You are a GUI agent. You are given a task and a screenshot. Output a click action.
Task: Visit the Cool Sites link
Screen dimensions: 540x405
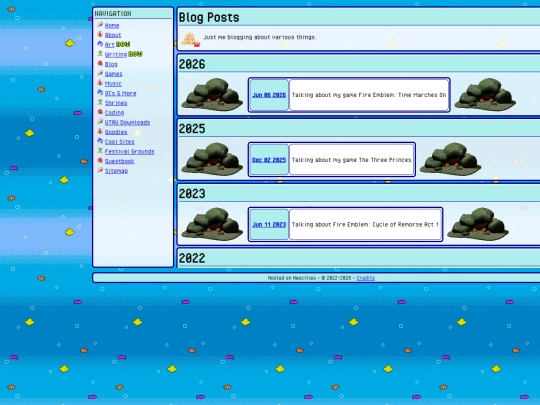click(x=119, y=142)
